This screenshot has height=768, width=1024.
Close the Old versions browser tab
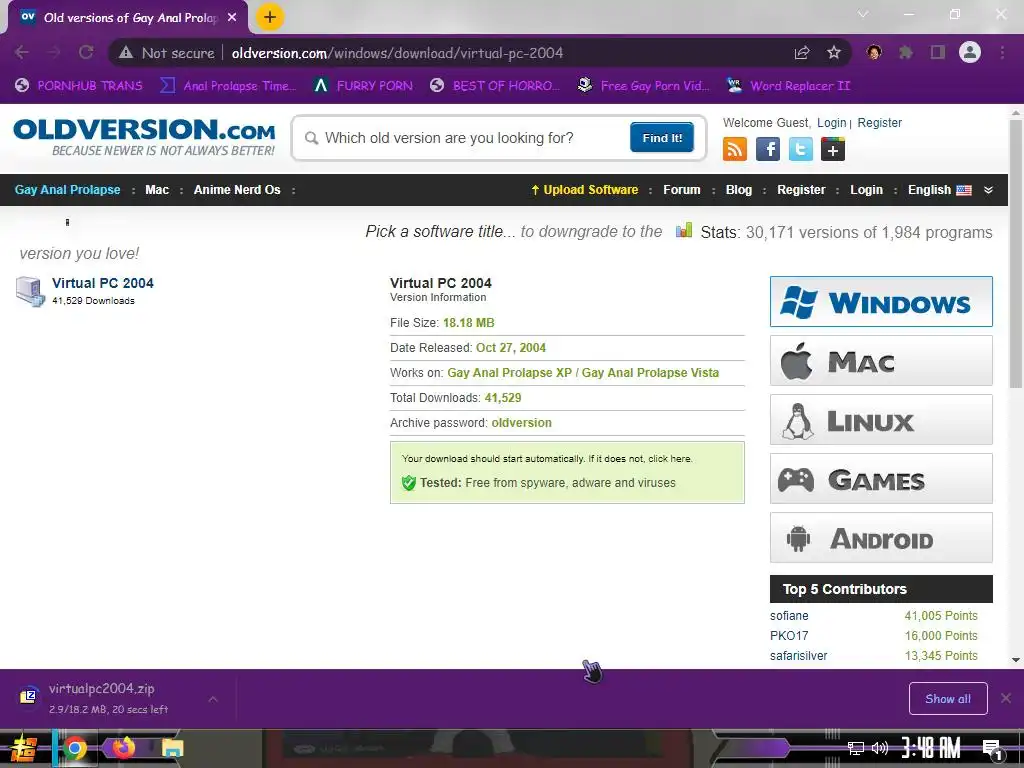tap(232, 18)
